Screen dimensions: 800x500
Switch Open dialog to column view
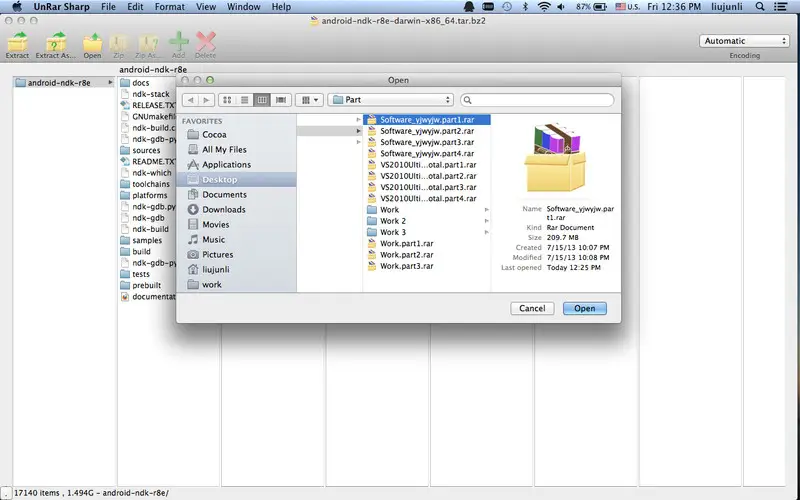click(x=262, y=100)
